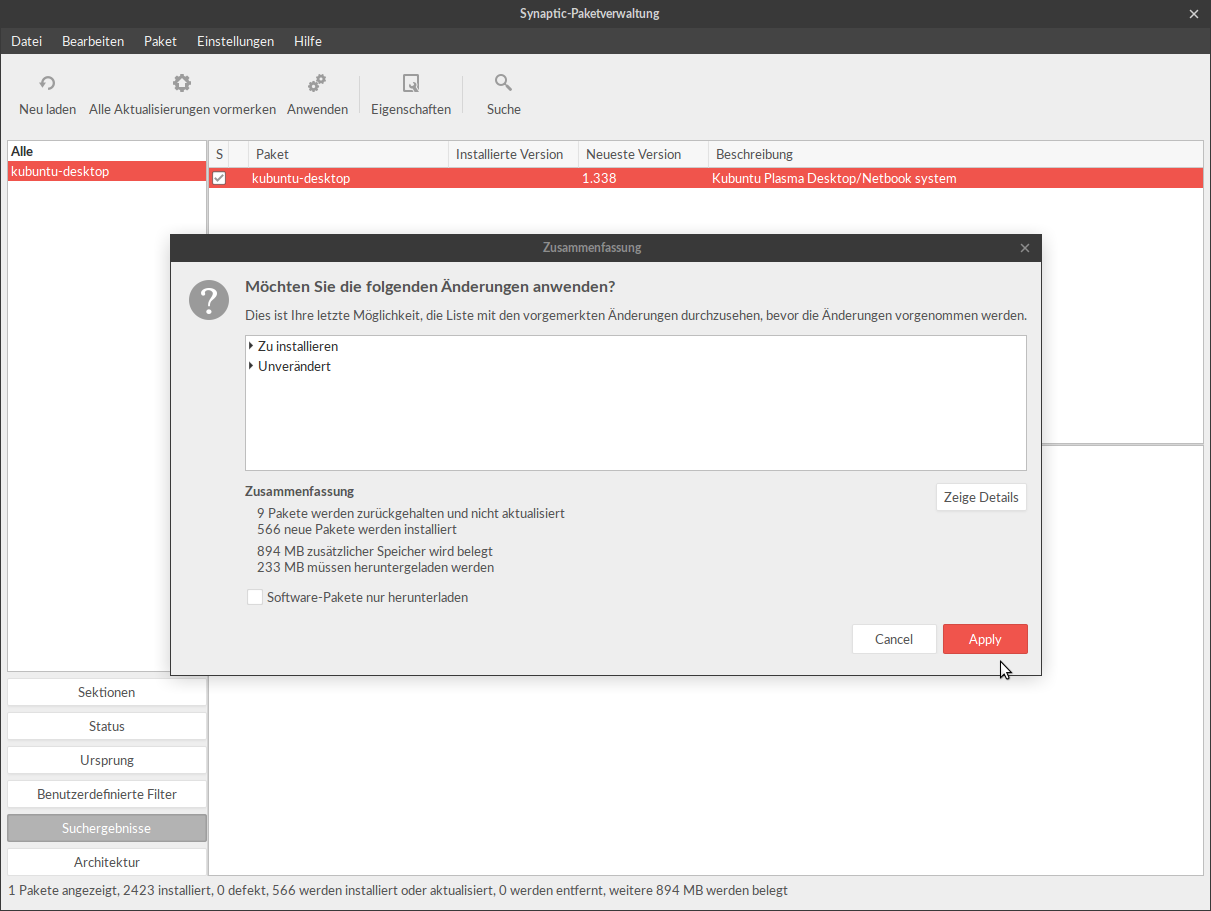Sort by the Paket column header

point(348,154)
